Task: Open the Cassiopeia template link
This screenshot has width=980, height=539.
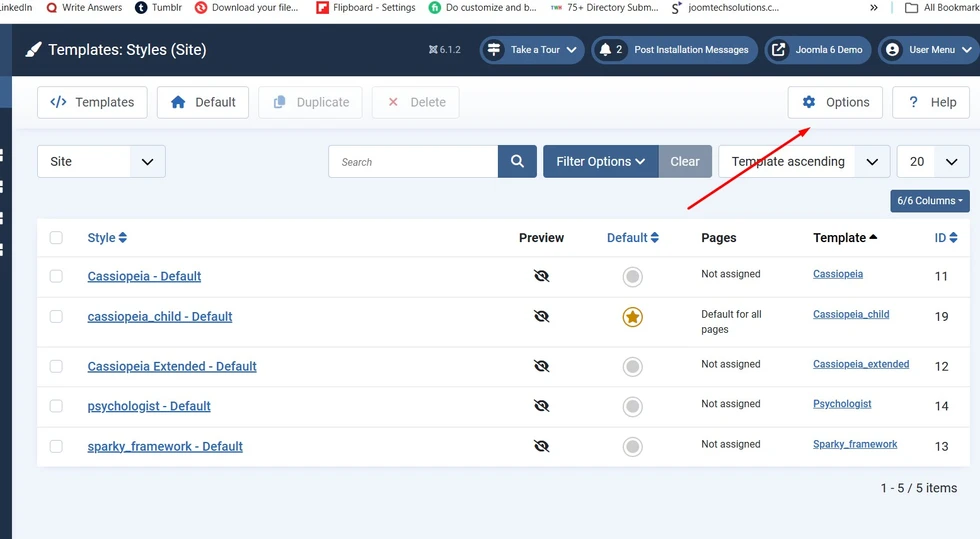Action: pos(838,274)
